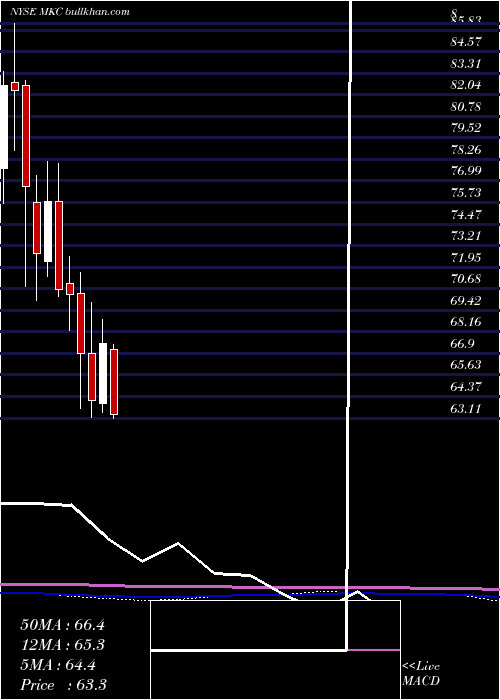This screenshot has height=700, width=500.
Task: Click the 76.99 price axis label
Action: click(x=466, y=171)
